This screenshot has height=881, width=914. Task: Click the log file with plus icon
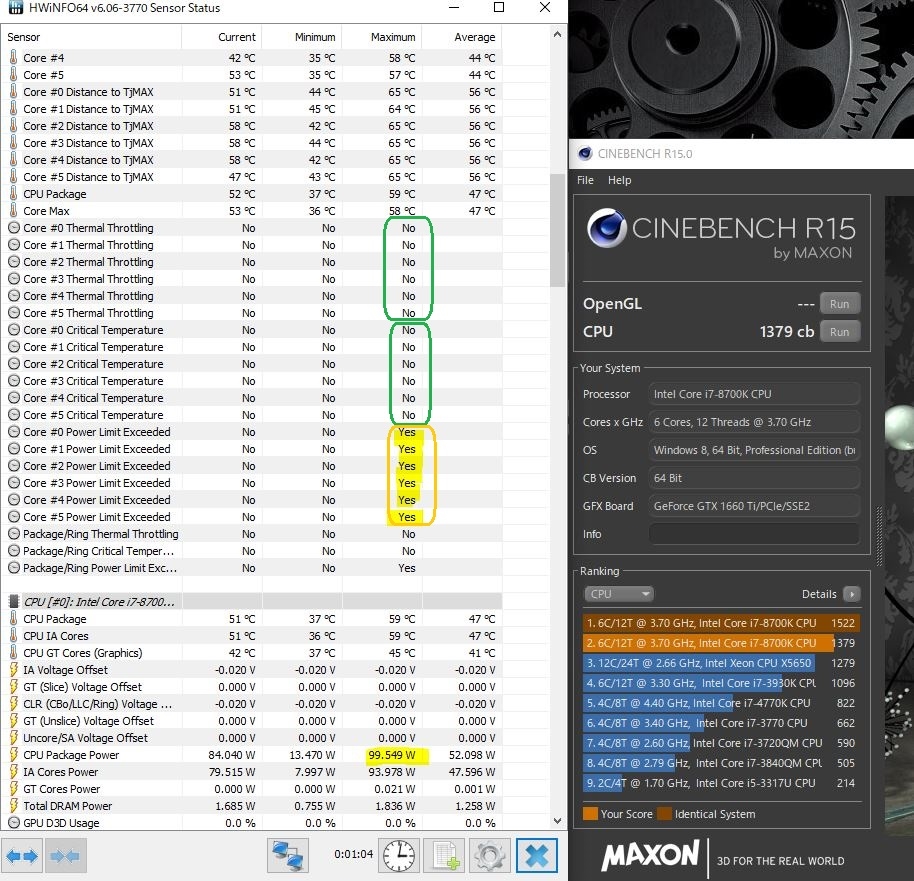[445, 855]
